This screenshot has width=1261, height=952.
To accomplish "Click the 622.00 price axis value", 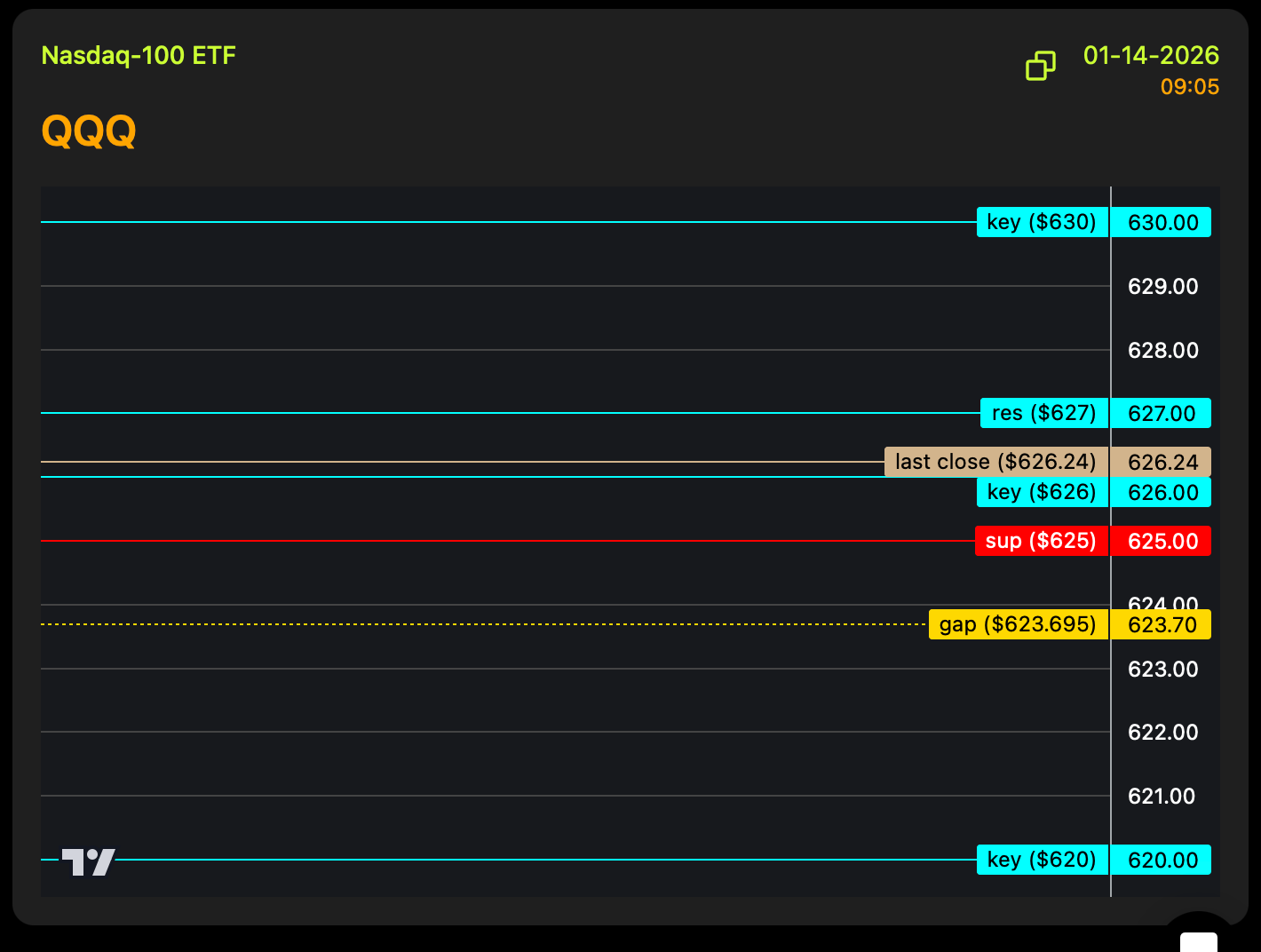I will (x=1162, y=732).
